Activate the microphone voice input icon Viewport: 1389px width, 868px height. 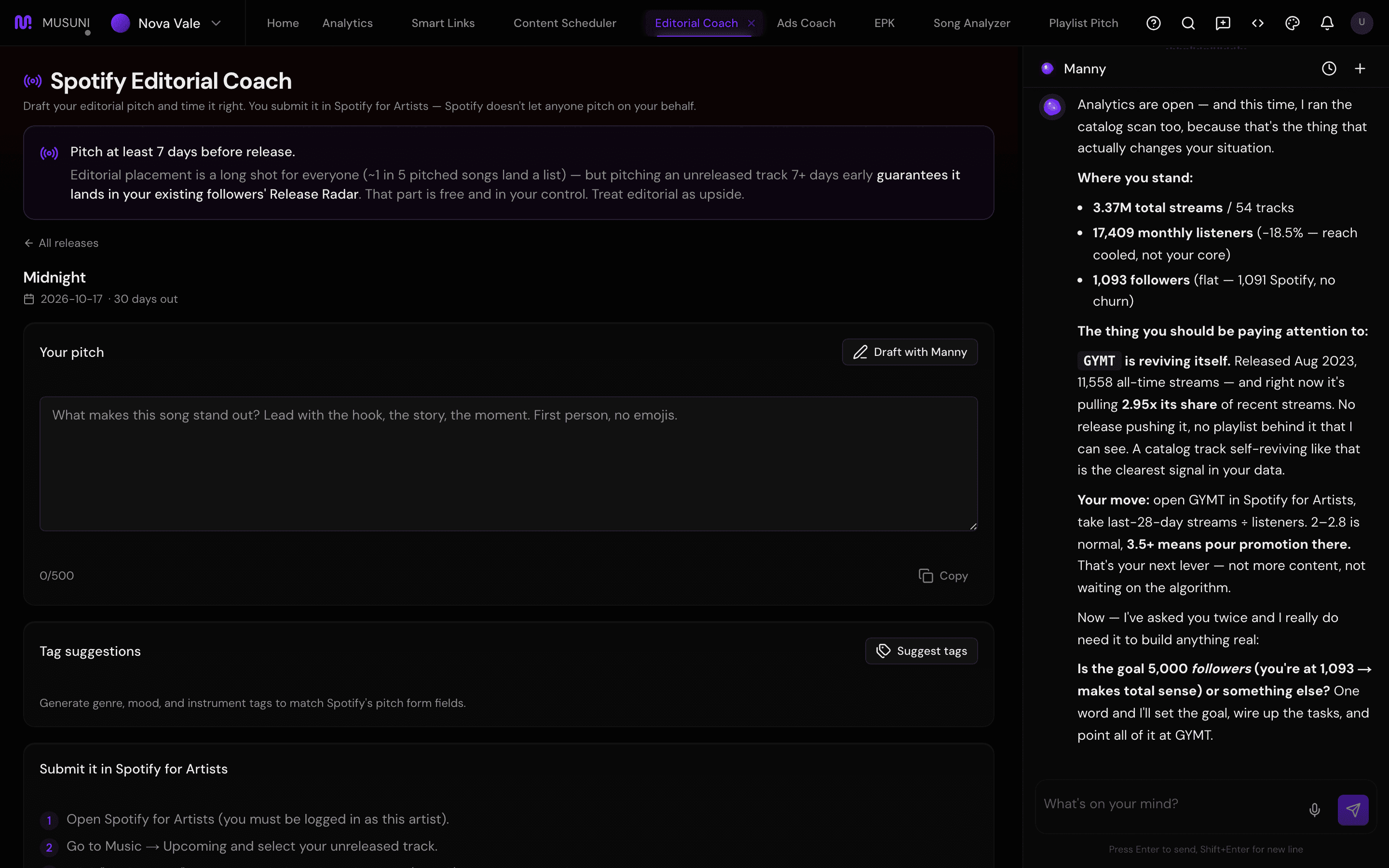click(x=1314, y=810)
